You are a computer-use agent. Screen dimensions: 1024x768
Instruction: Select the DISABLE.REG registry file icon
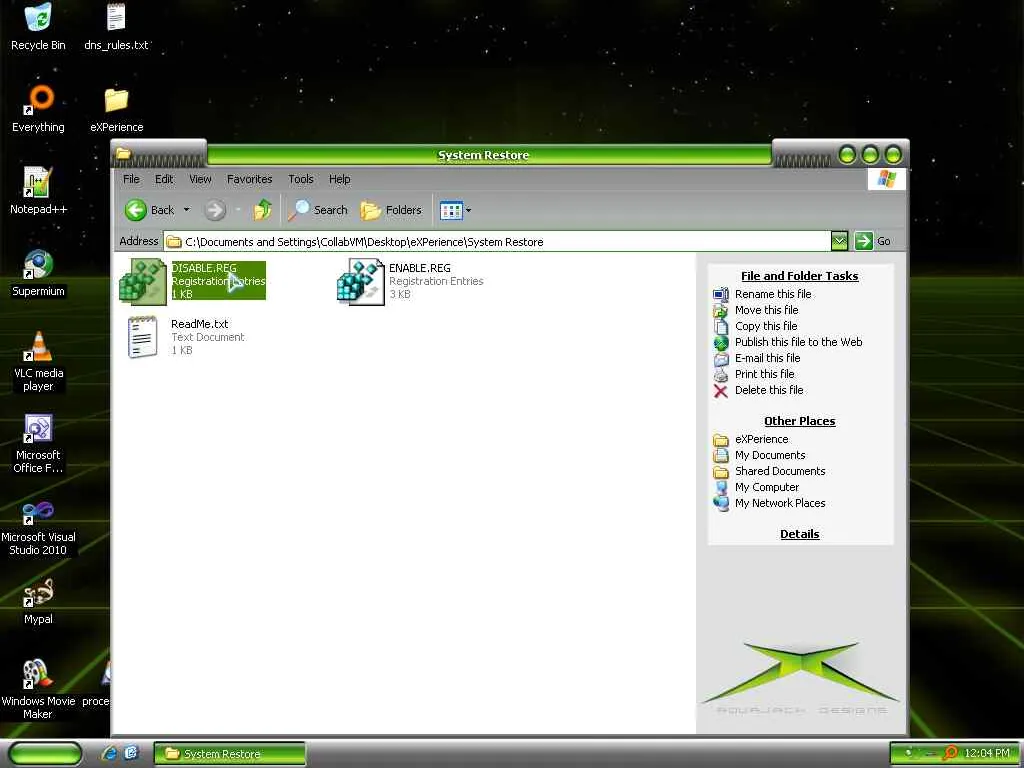click(143, 281)
